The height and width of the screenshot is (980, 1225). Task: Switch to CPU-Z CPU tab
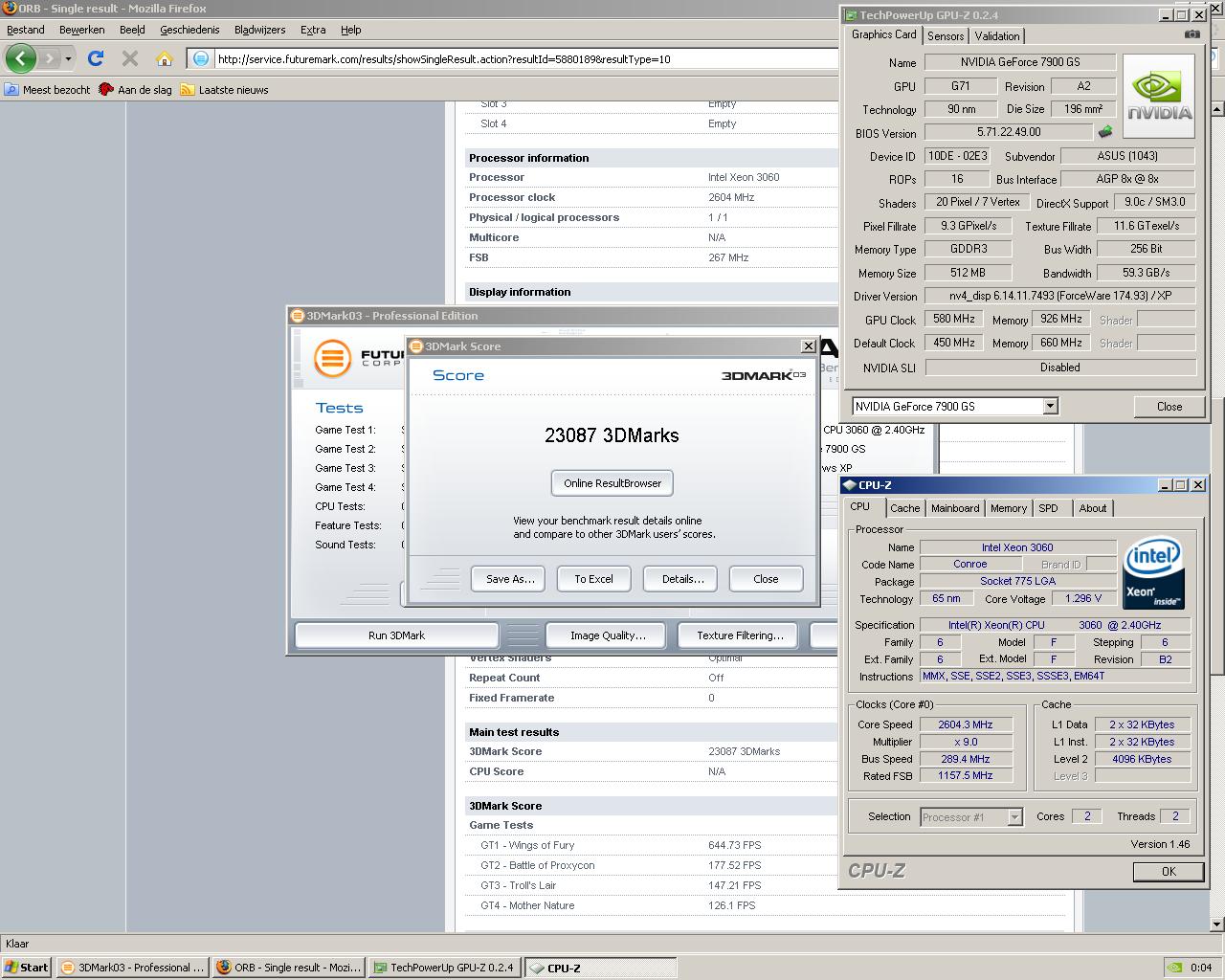859,507
